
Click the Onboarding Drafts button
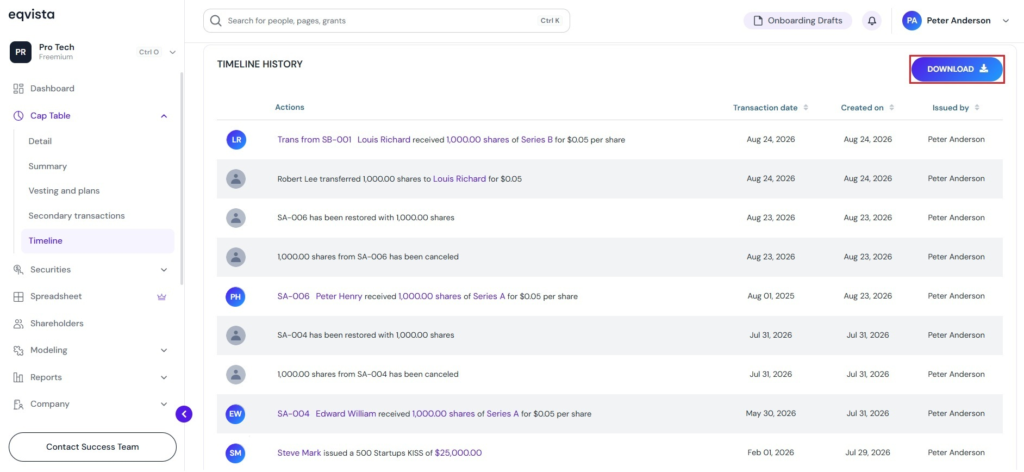pos(797,21)
